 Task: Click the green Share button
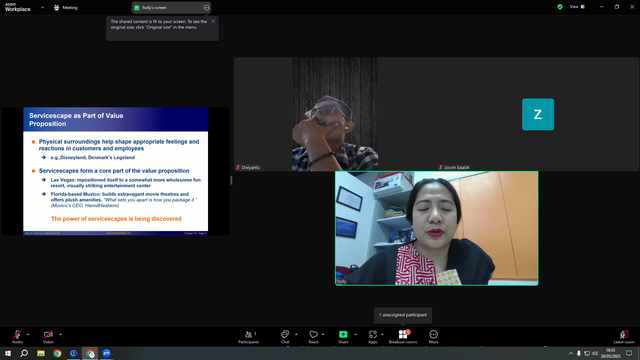[343, 337]
